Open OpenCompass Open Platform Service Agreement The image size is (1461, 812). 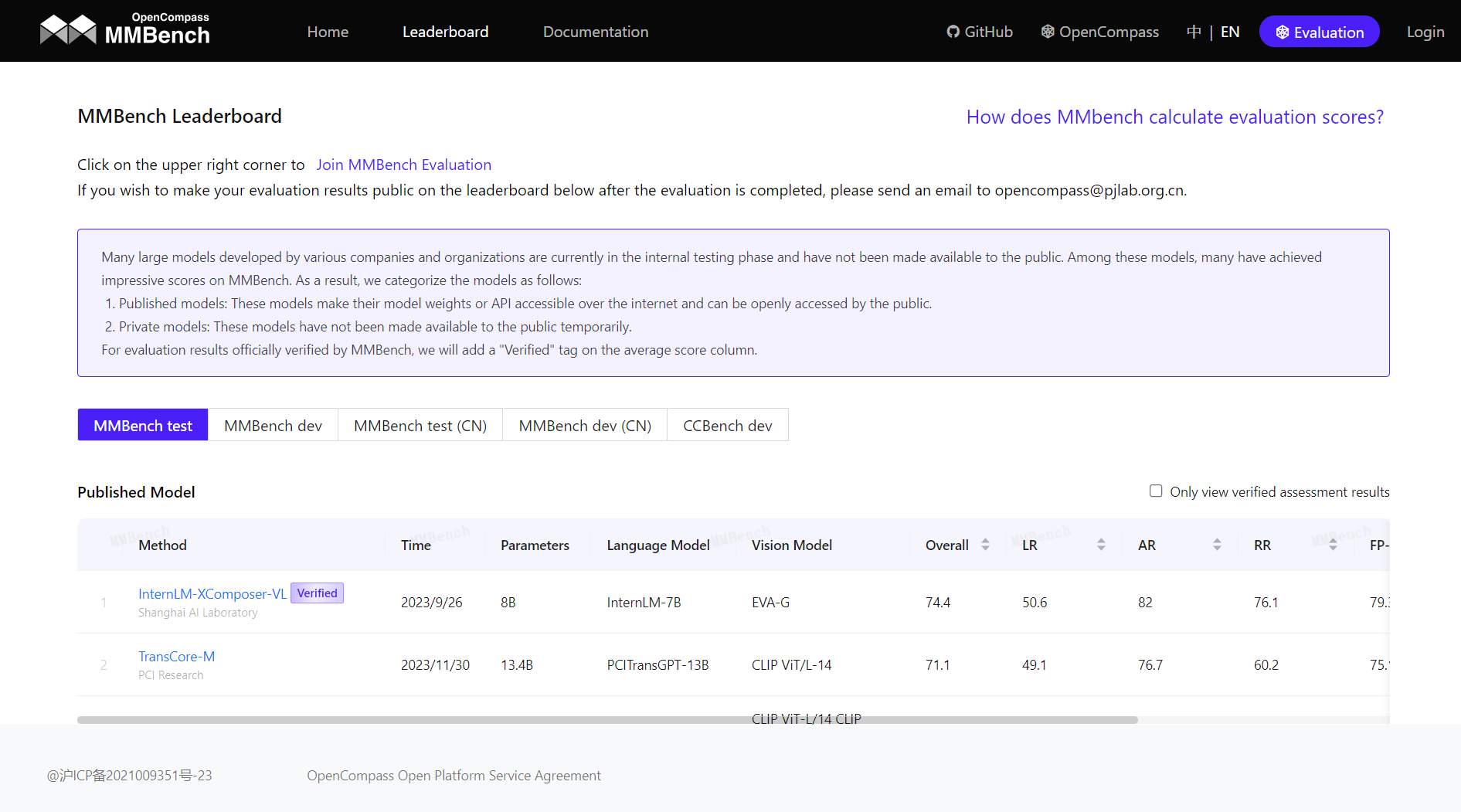(454, 775)
